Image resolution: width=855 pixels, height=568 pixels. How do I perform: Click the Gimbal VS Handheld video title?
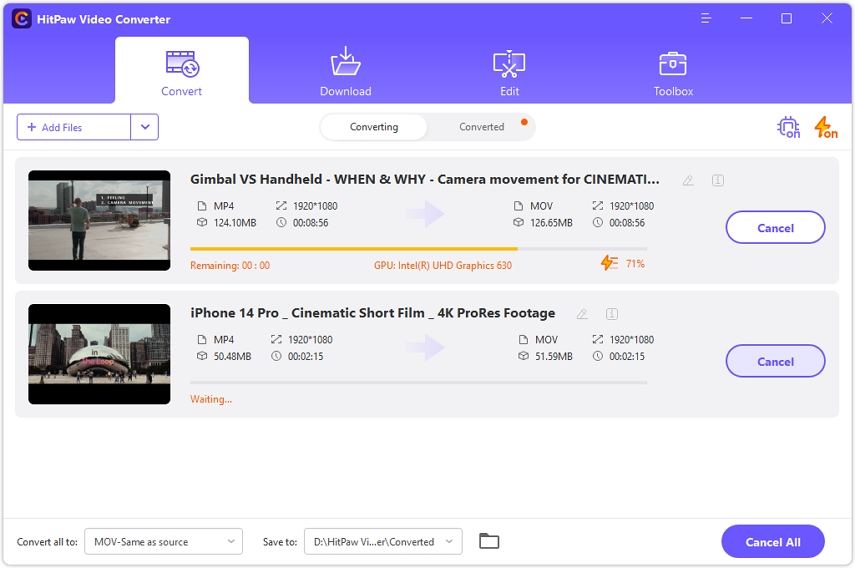[x=424, y=179]
